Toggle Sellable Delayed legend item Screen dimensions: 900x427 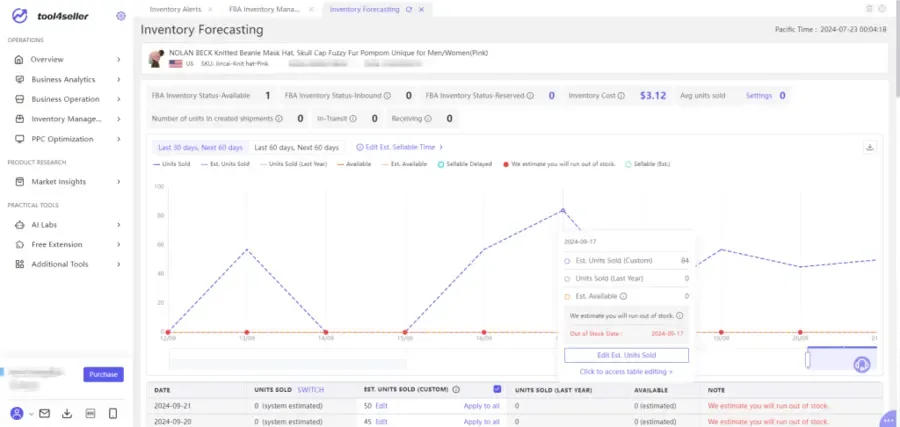(x=465, y=164)
